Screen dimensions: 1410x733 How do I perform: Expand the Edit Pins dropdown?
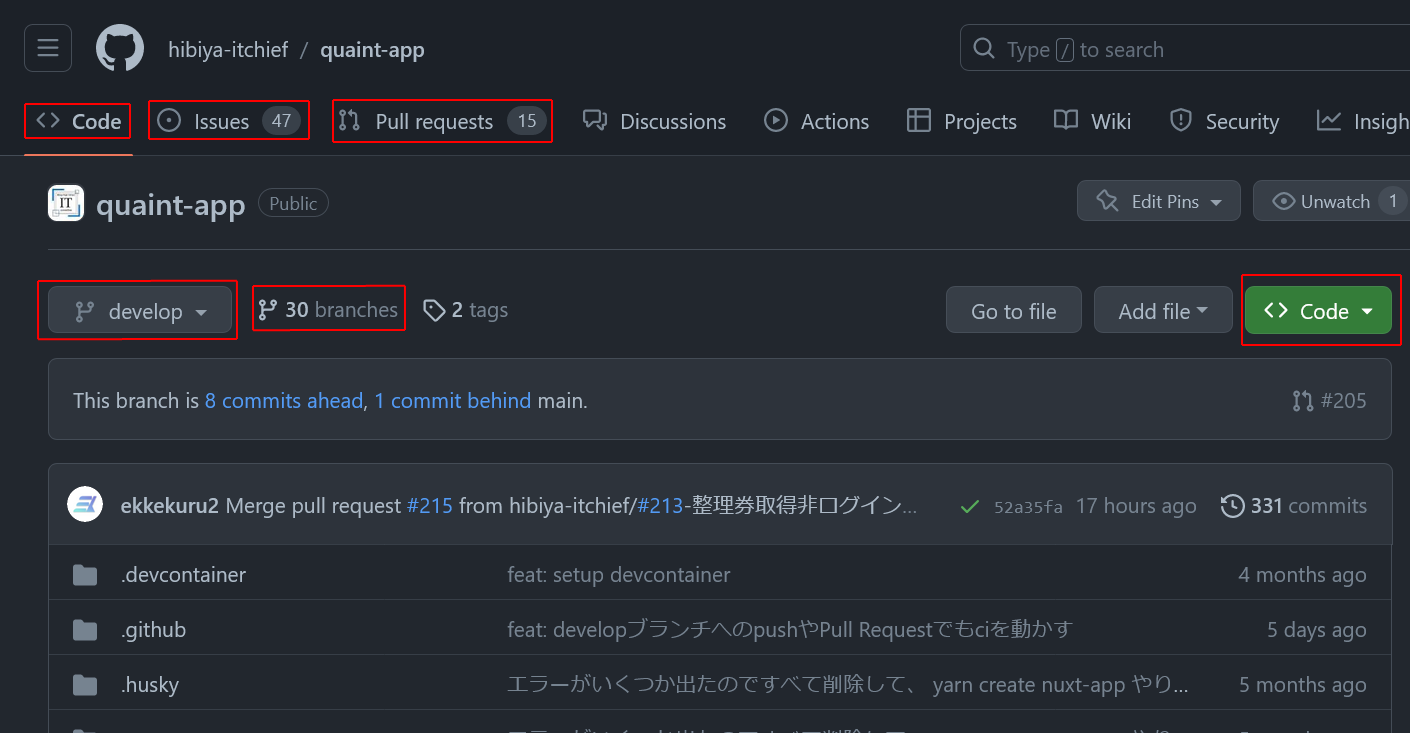(x=1159, y=201)
